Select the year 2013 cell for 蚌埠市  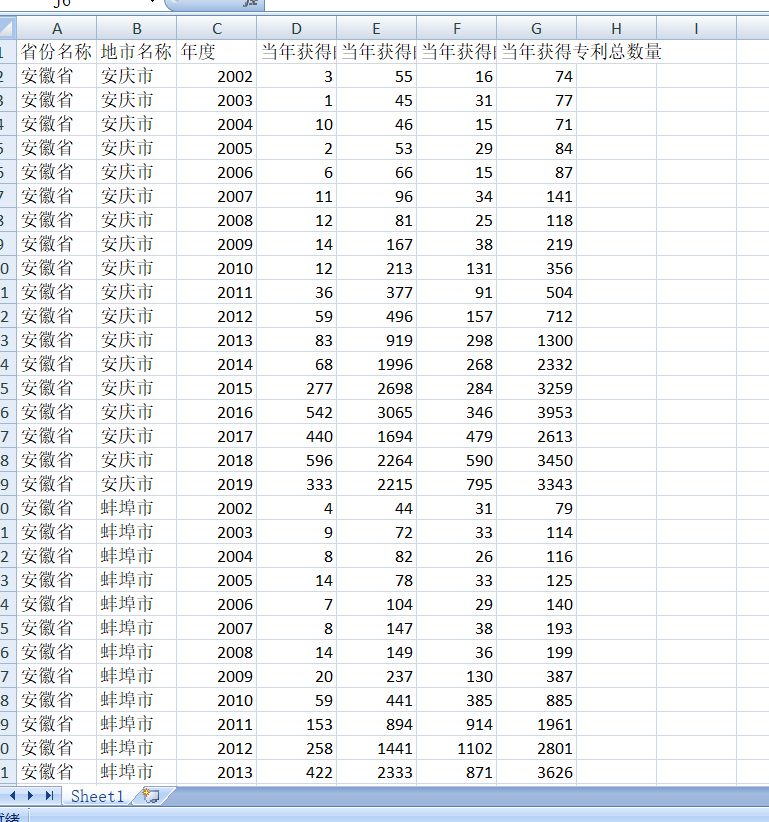[216, 772]
